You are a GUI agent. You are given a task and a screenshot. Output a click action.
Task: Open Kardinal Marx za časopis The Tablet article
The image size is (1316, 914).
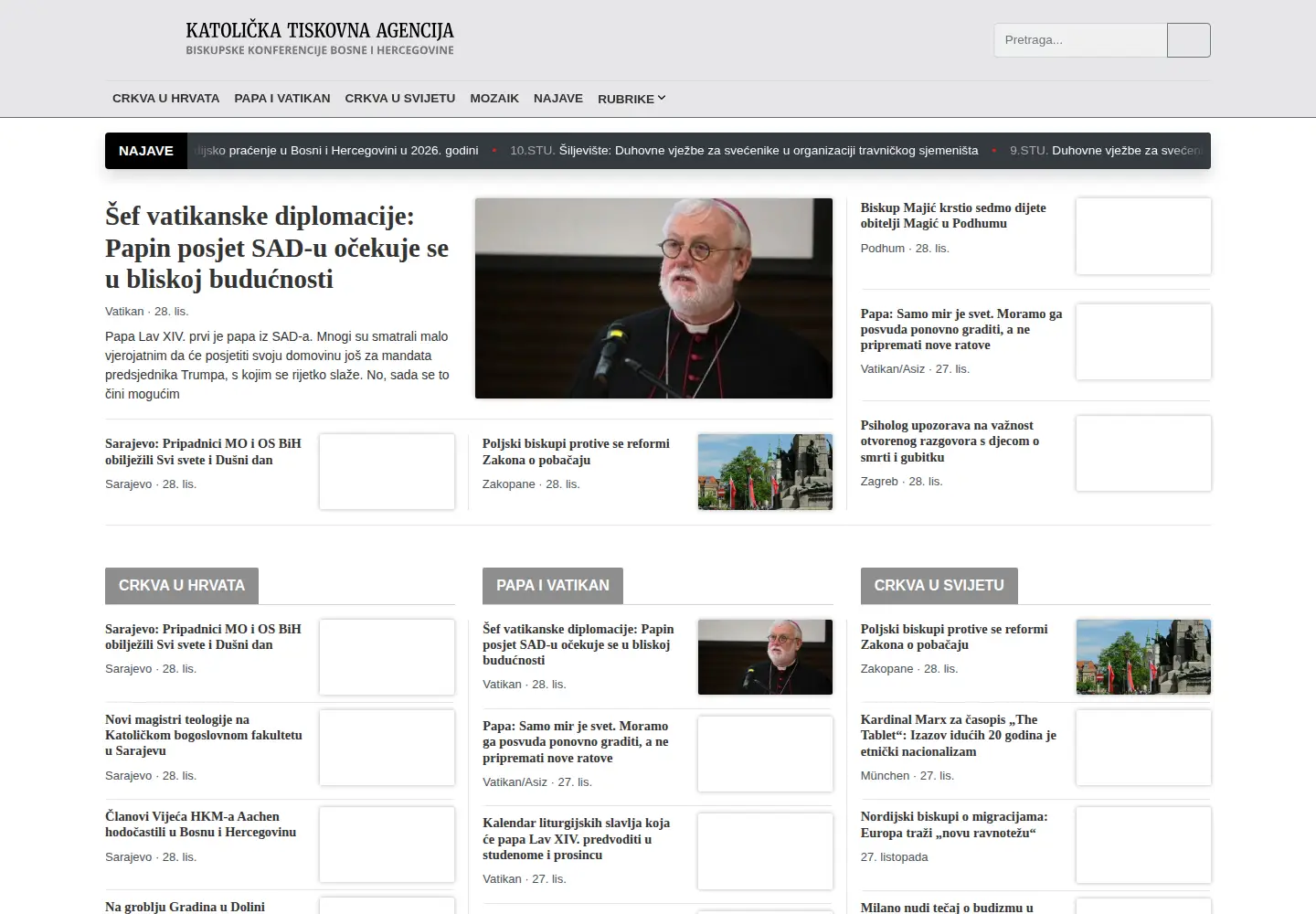click(x=959, y=736)
